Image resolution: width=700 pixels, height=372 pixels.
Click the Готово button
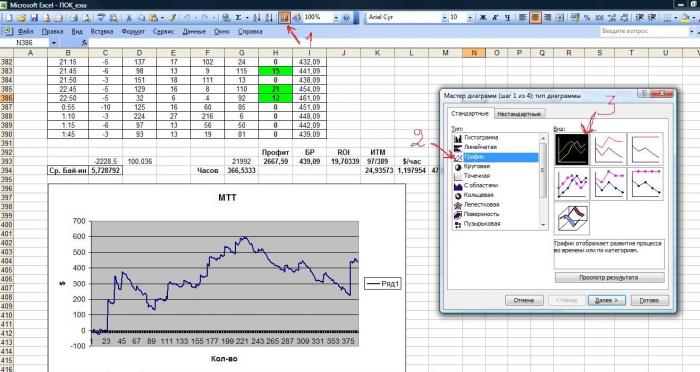pyautogui.click(x=650, y=300)
